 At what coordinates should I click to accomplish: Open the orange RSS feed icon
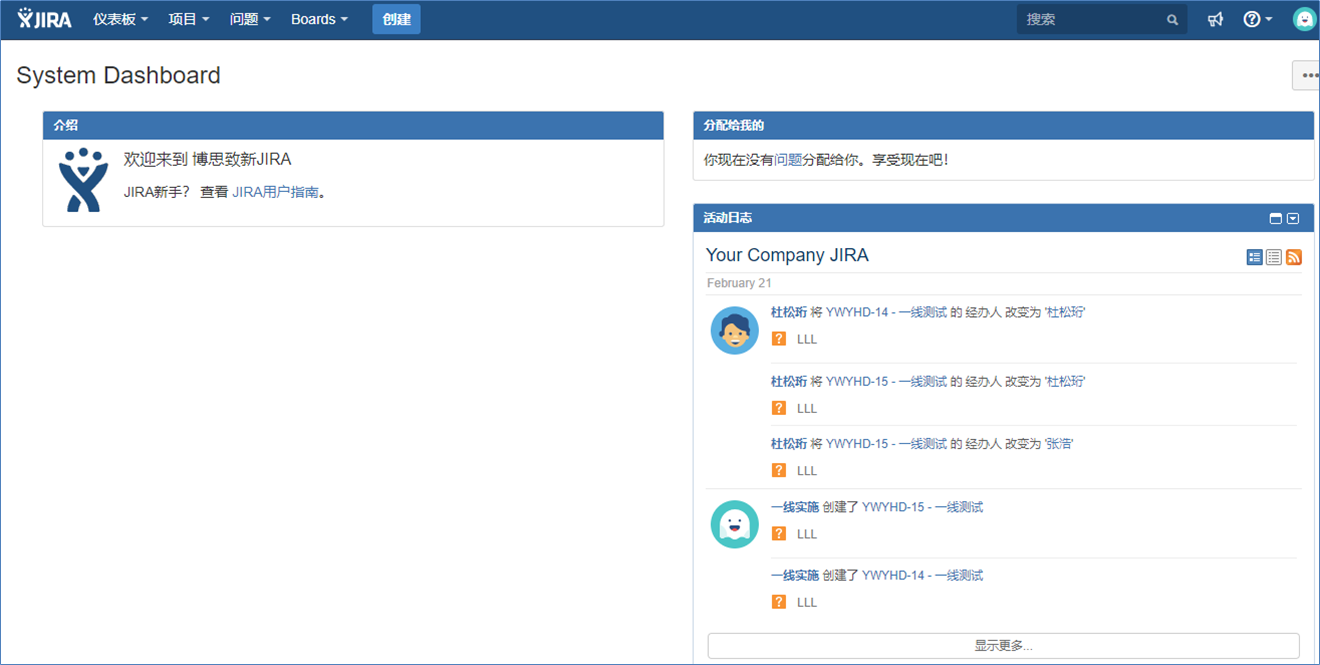(1294, 257)
